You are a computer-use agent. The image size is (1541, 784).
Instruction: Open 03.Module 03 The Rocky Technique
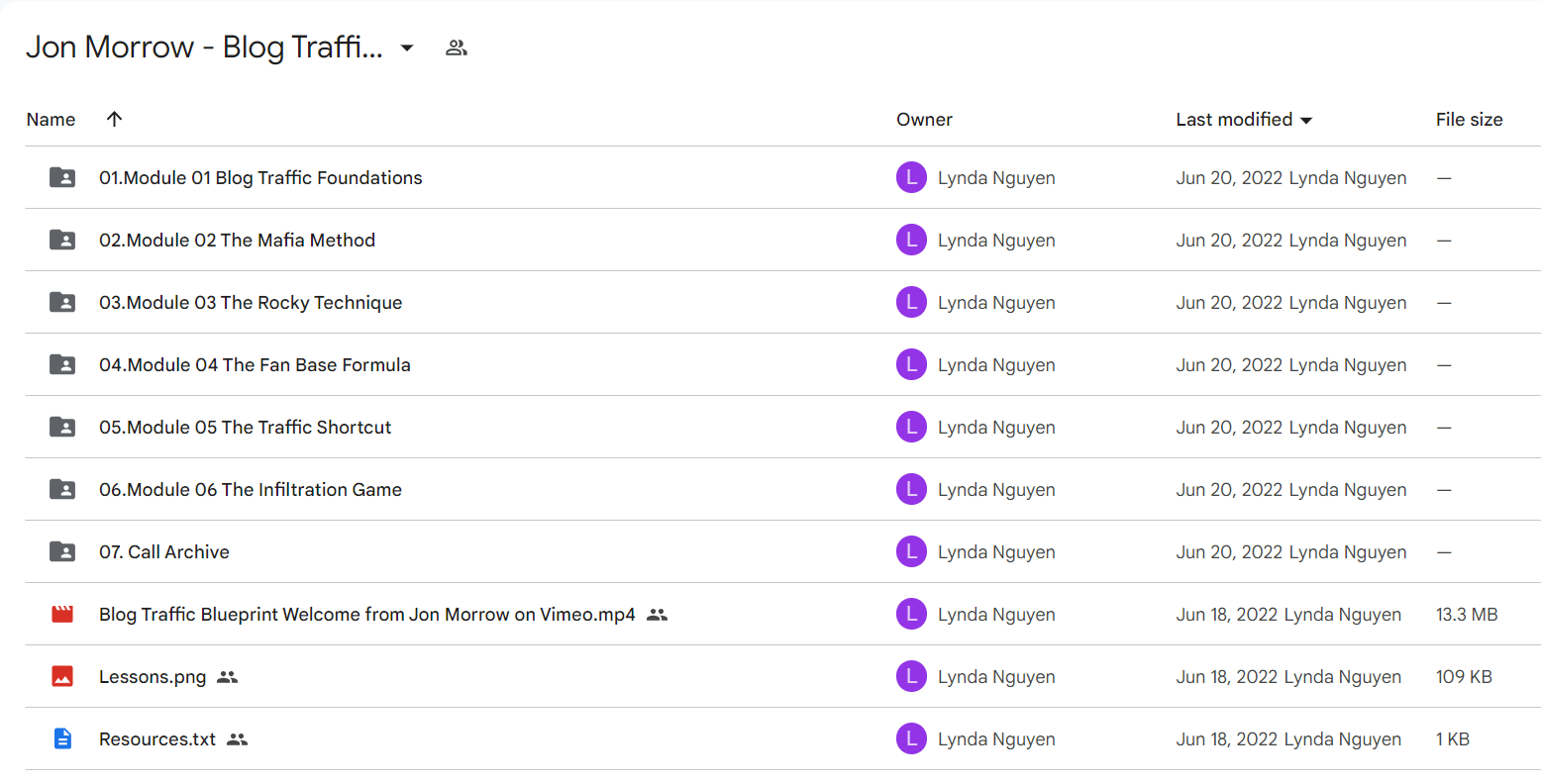tap(251, 302)
